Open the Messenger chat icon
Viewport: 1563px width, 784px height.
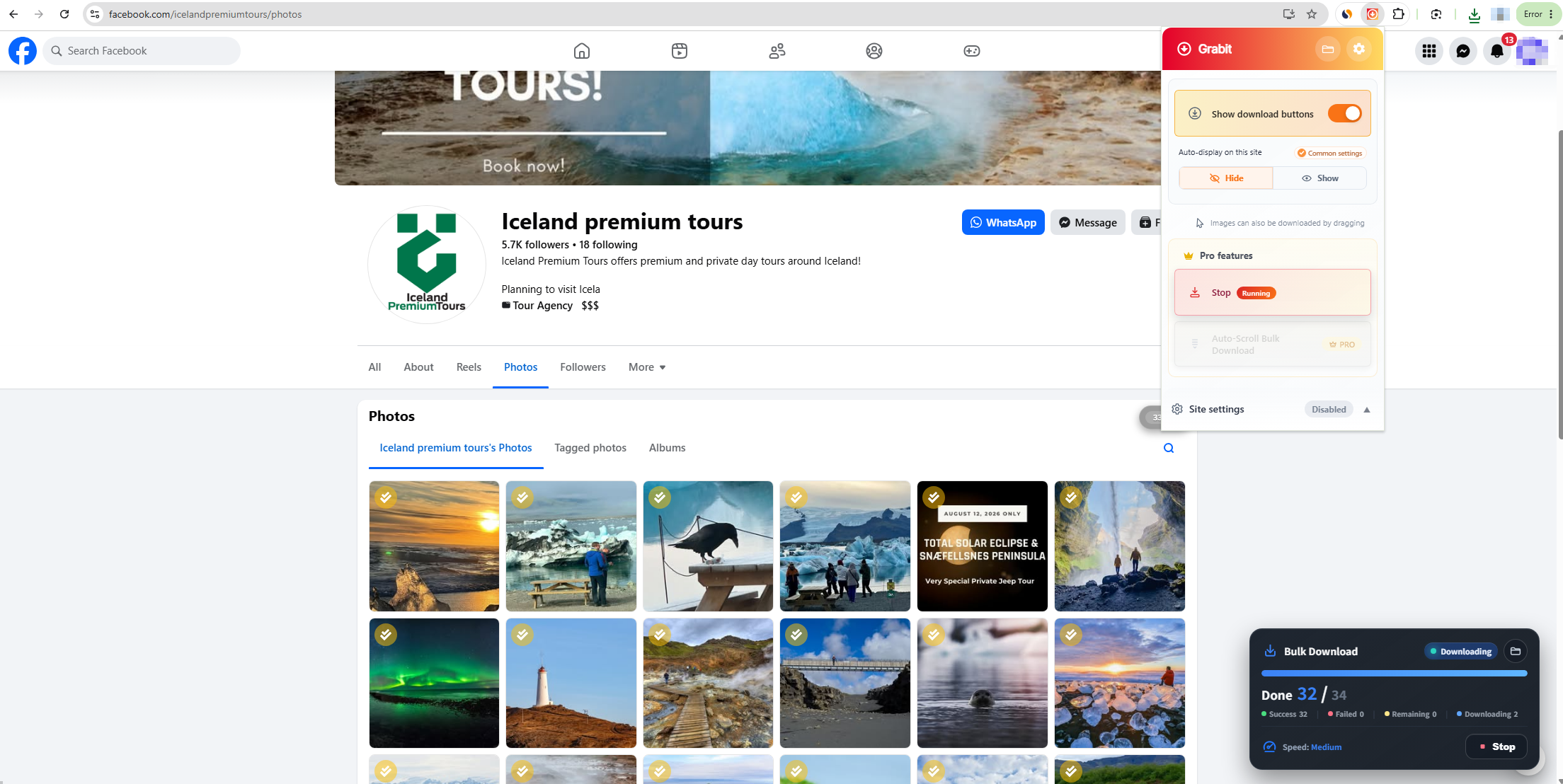[1463, 51]
